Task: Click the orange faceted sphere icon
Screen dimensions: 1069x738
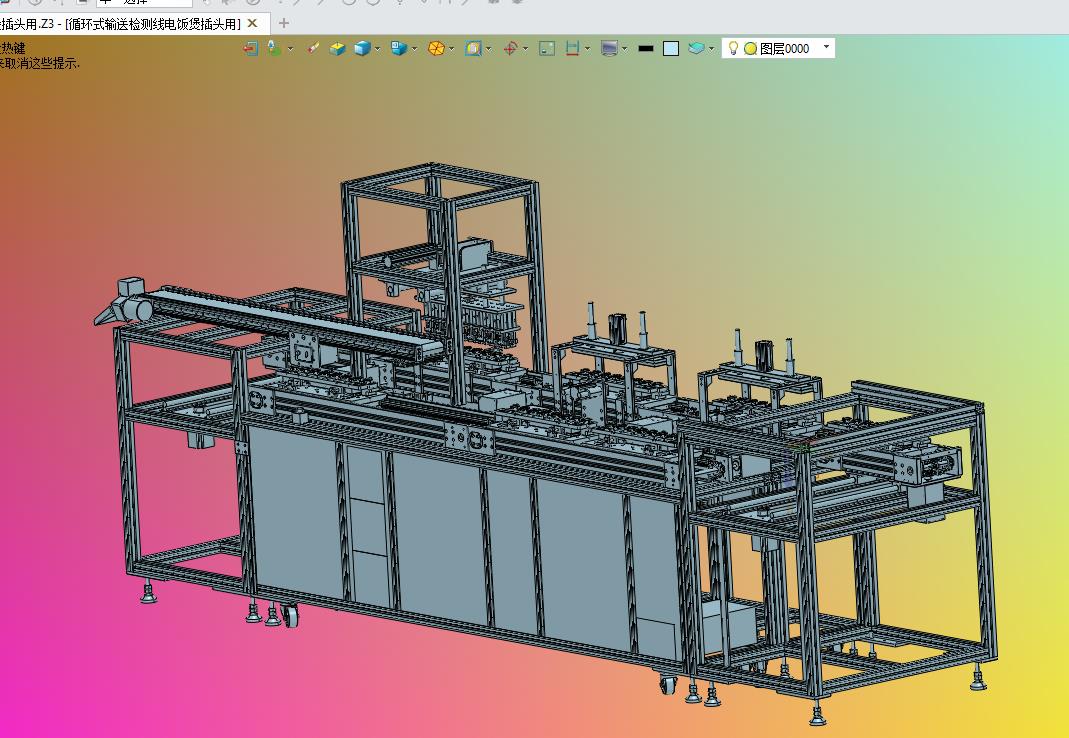Action: click(x=436, y=48)
